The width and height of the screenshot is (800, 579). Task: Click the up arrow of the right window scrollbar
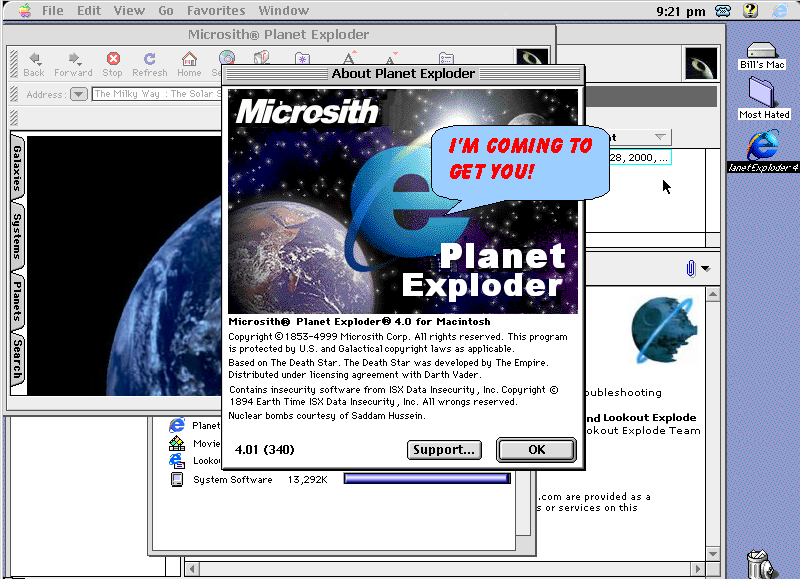tap(713, 294)
